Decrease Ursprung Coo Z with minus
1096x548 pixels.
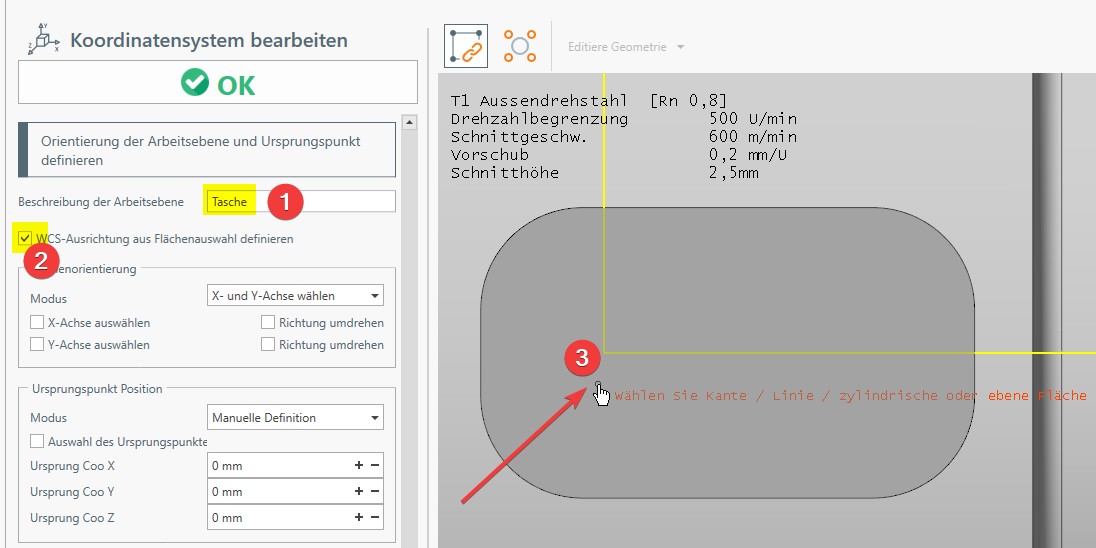pyautogui.click(x=375, y=518)
